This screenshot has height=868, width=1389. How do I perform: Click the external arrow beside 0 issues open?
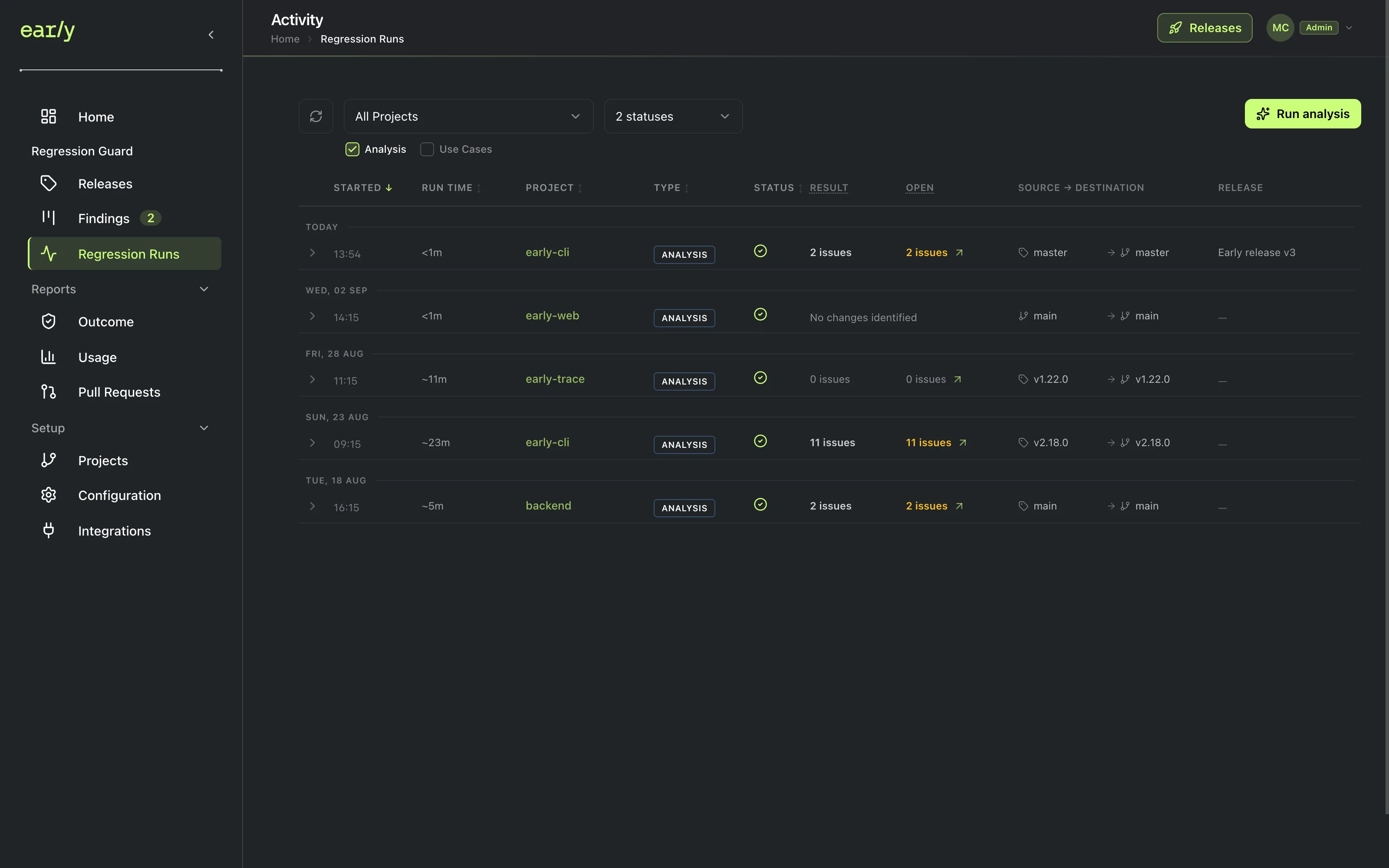(x=958, y=379)
